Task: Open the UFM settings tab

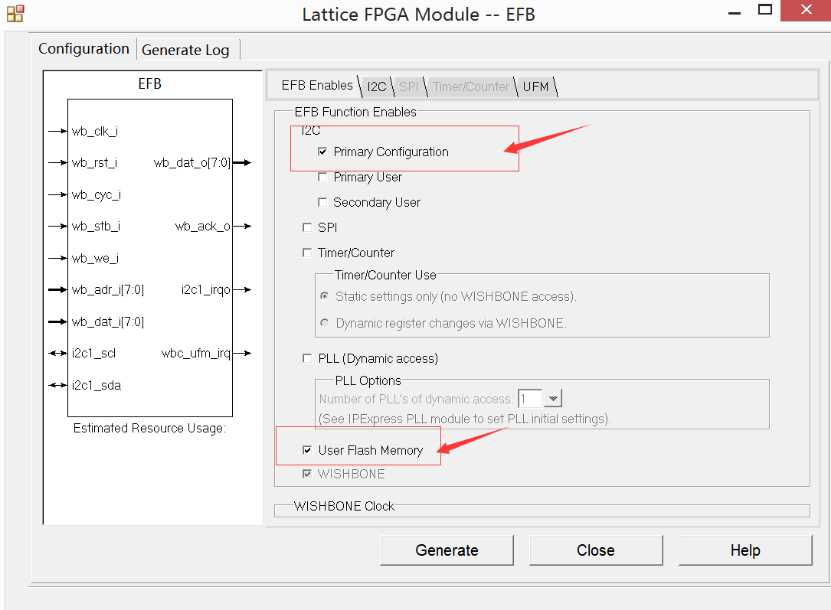Action: tap(536, 86)
